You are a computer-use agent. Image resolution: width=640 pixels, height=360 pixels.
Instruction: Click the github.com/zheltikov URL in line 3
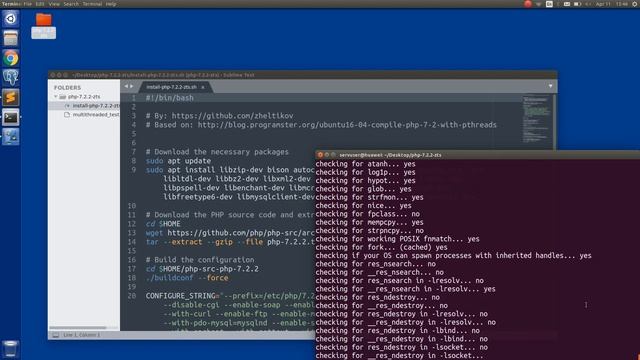point(232,116)
